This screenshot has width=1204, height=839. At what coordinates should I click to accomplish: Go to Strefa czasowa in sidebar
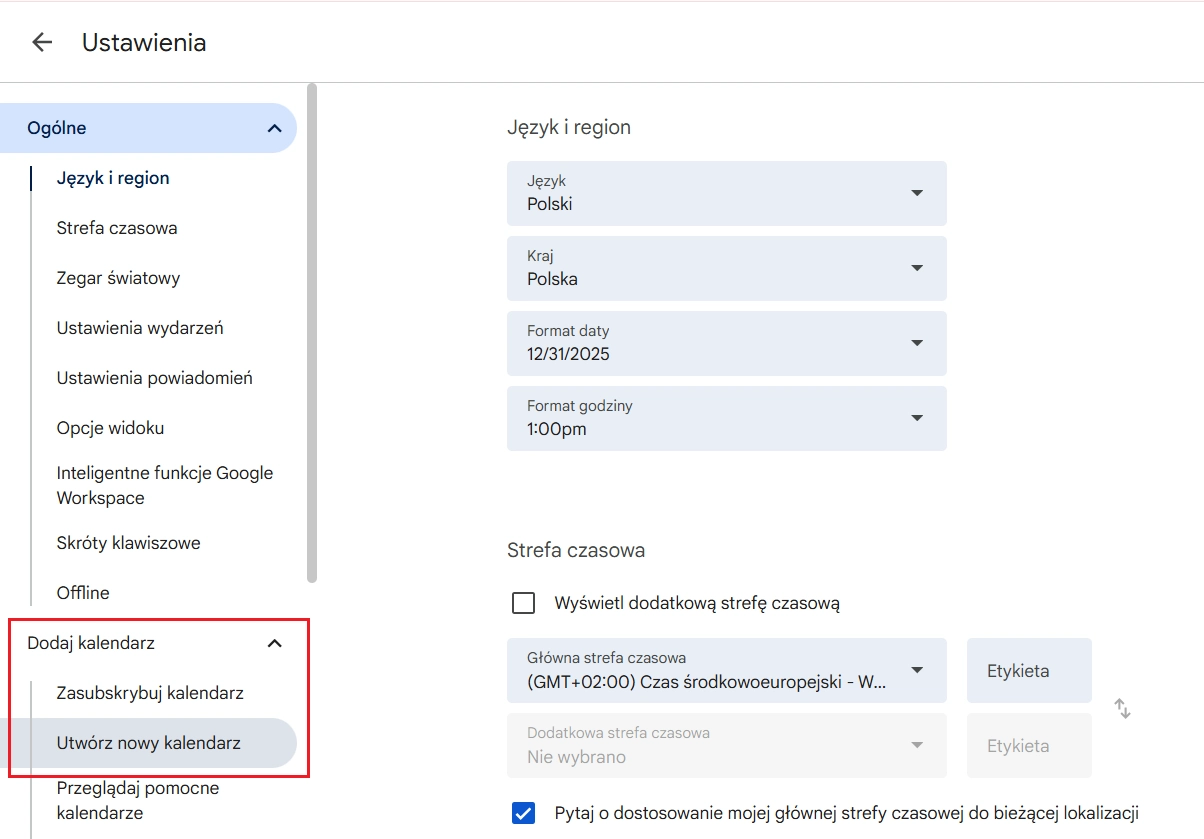[x=117, y=228]
